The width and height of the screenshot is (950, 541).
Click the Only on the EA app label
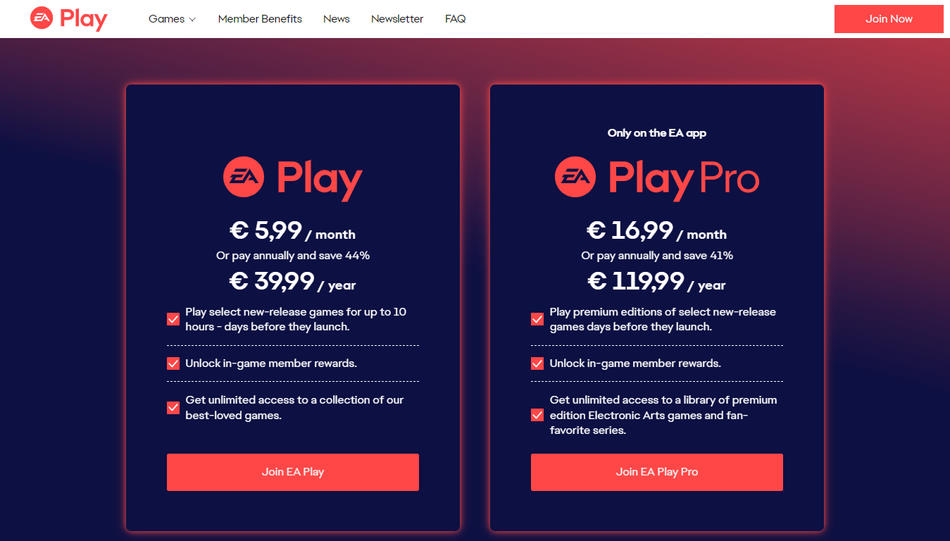coord(656,133)
